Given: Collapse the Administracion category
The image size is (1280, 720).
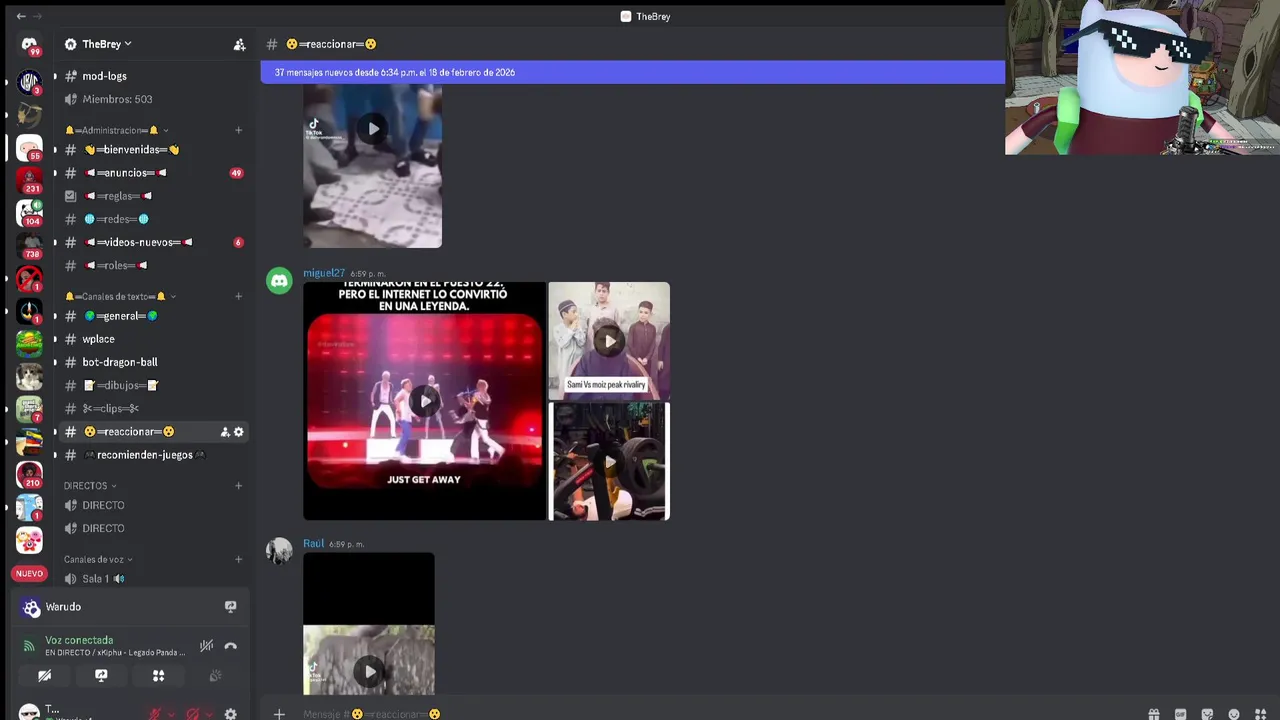Looking at the screenshot, I should tap(116, 130).
